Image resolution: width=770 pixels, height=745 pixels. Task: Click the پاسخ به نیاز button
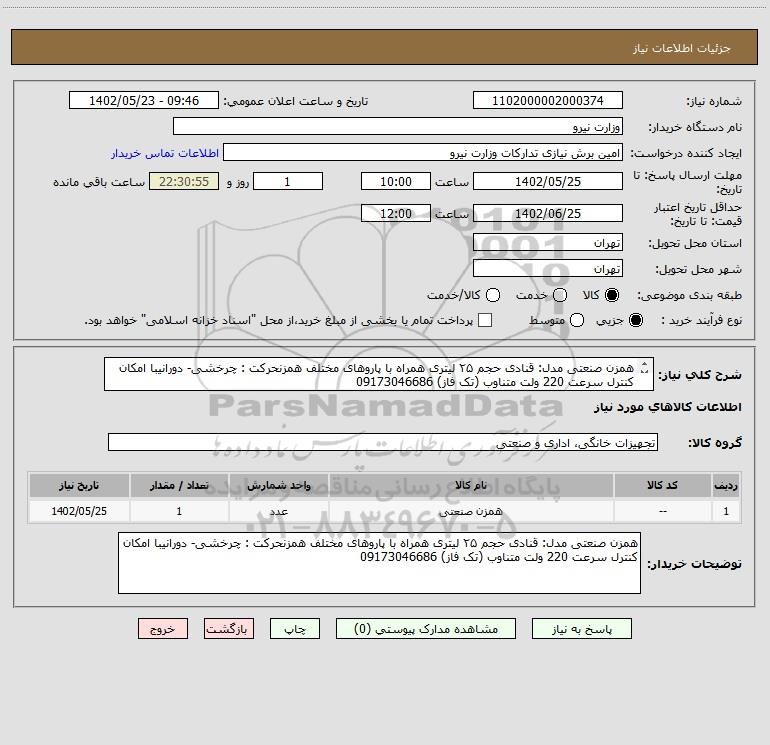point(581,629)
